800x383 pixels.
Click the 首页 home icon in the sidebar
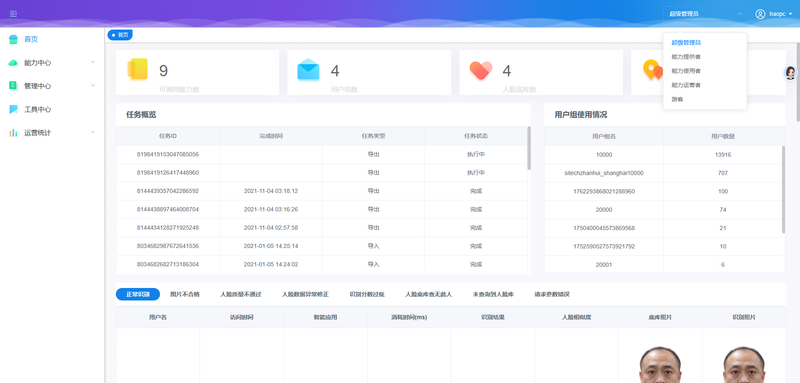pyautogui.click(x=13, y=39)
